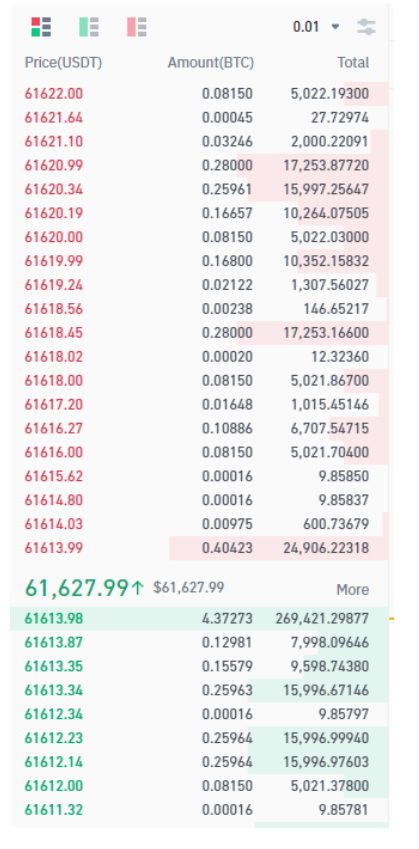The height and width of the screenshot is (849, 419).
Task: Click the Total column header
Action: coord(353,63)
